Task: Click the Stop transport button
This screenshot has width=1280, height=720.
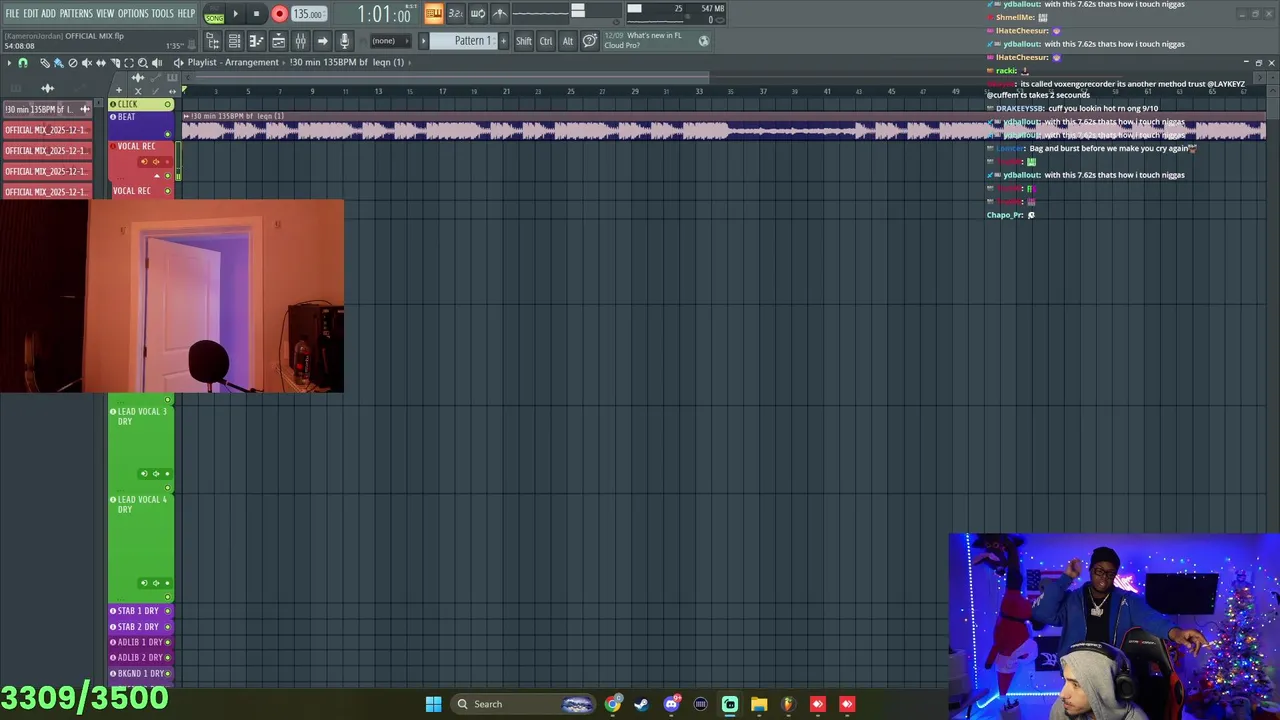Action: pyautogui.click(x=256, y=14)
